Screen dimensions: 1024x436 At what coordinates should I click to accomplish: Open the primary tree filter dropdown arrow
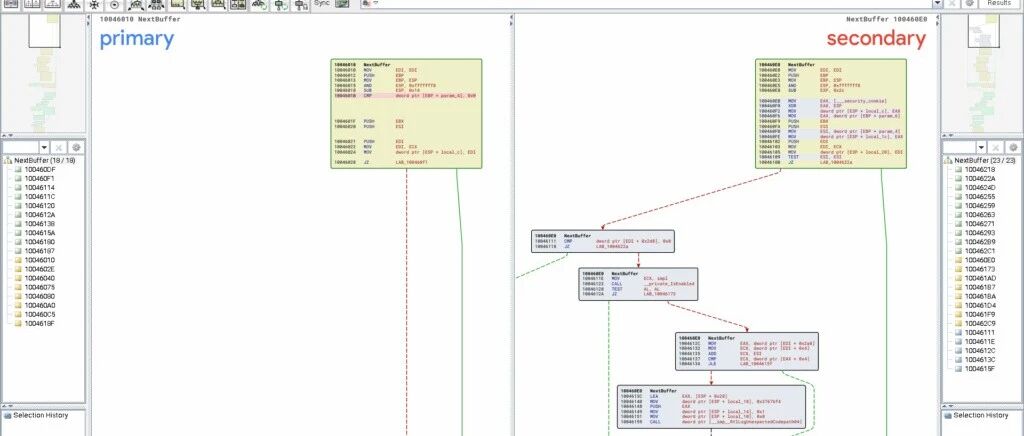44,148
